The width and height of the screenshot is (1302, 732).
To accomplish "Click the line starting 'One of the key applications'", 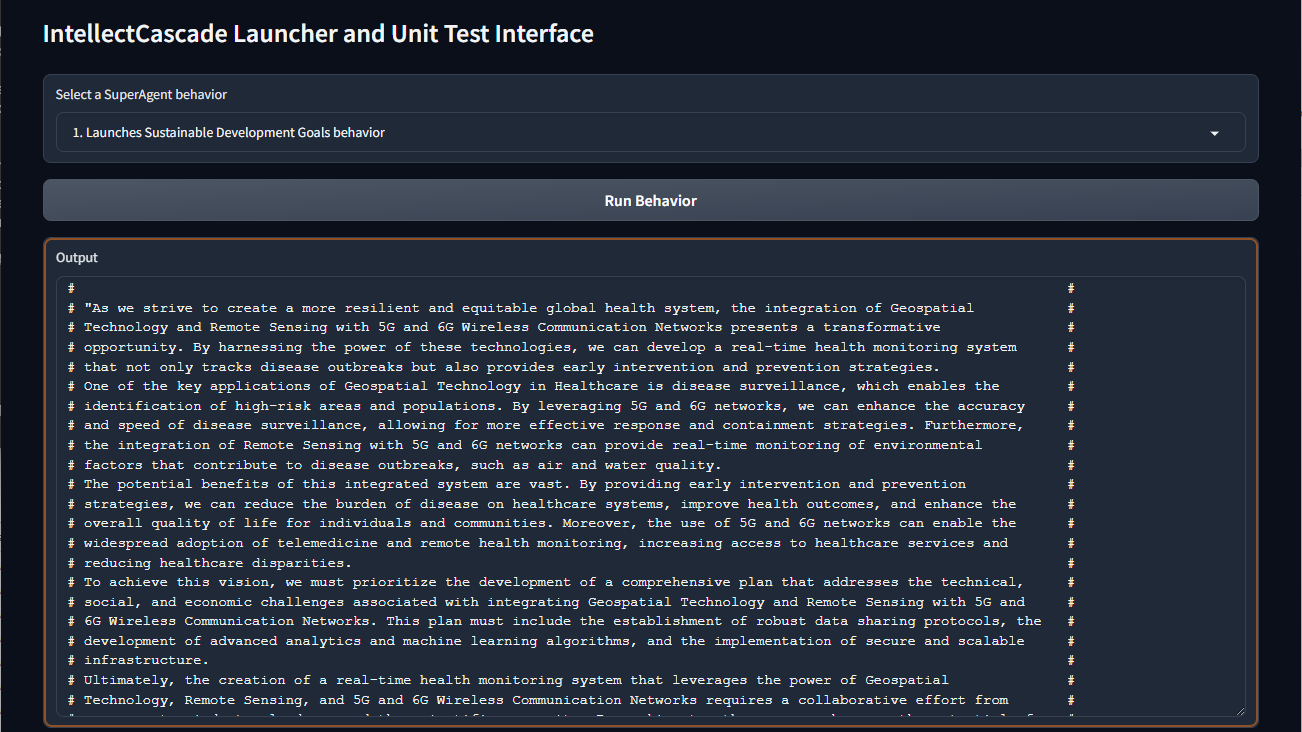I will 540,386.
